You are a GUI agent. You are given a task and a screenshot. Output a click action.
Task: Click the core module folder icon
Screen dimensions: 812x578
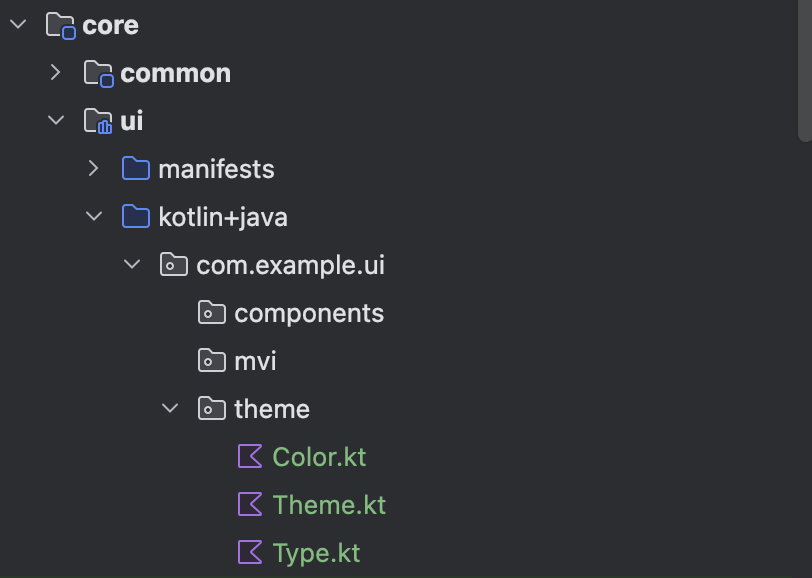coord(61,25)
